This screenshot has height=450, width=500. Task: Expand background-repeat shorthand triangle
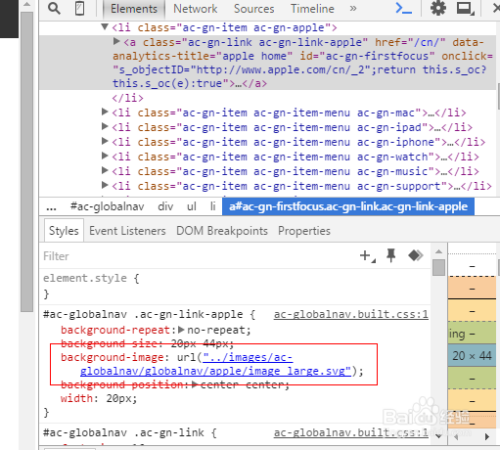click(x=181, y=330)
